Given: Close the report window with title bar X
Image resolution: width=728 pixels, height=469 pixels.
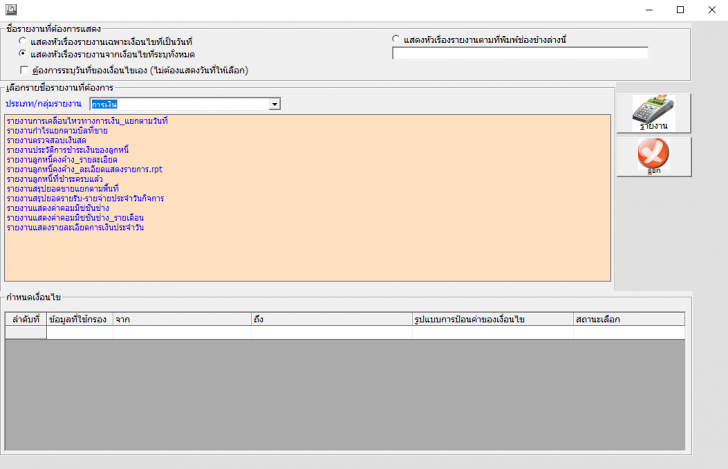Looking at the screenshot, I should pos(712,10).
